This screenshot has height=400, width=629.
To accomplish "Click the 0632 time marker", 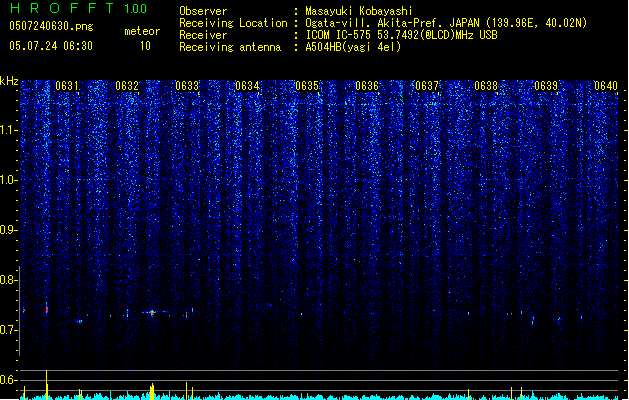I will coord(127,86).
